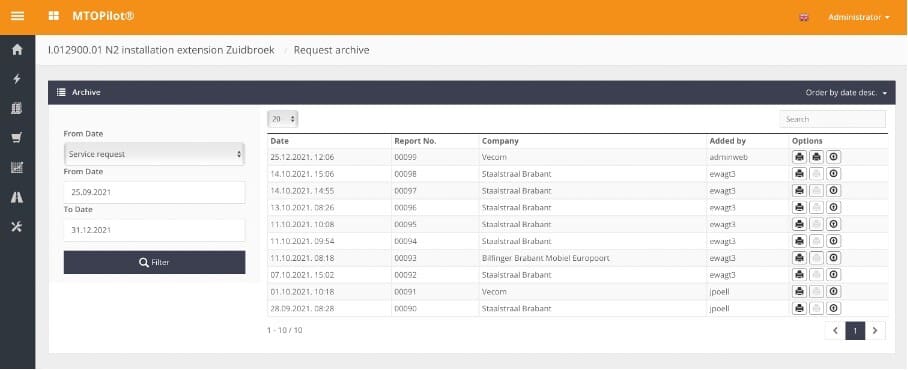Click the circled arrow icon for report 00092
The image size is (908, 370).
833,274
